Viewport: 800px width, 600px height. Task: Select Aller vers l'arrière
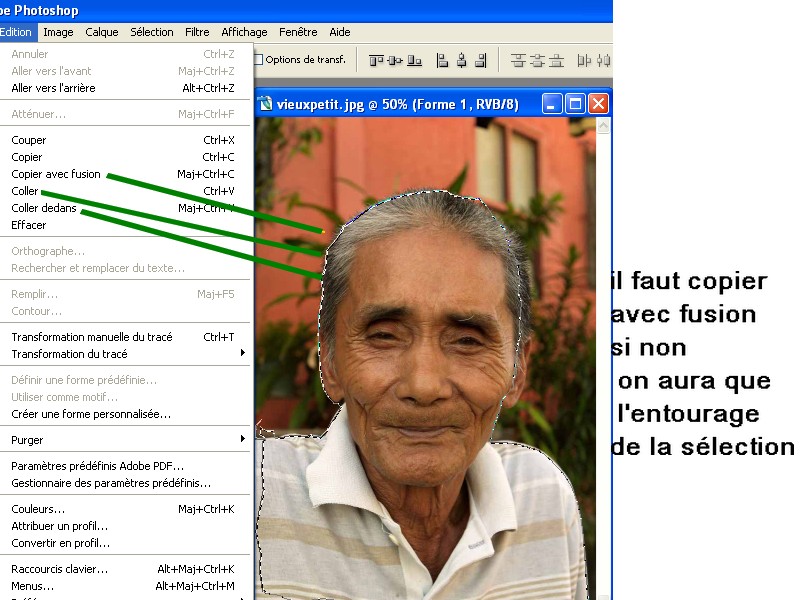click(126, 88)
